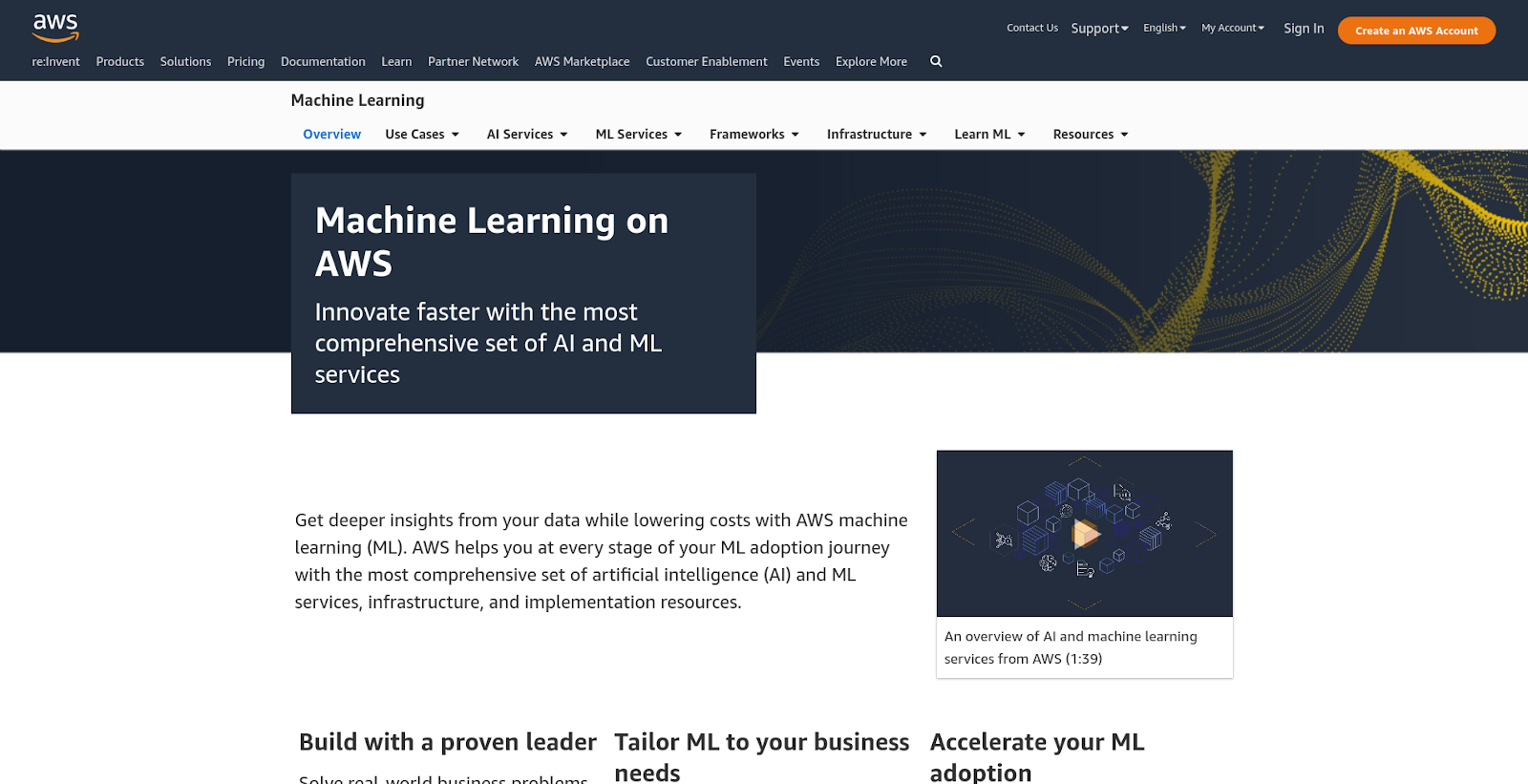Viewport: 1528px width, 784px height.
Task: Open the AWS Marketplace link
Action: pos(582,62)
